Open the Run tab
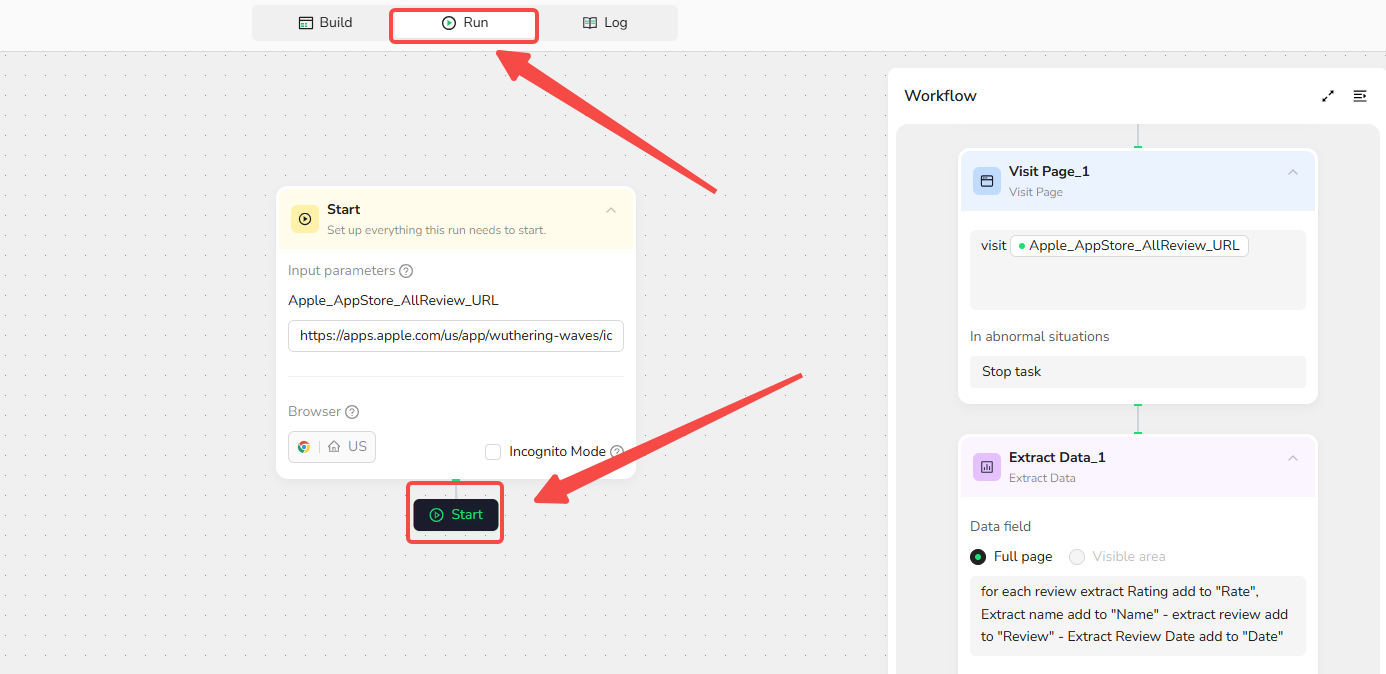 [465, 23]
